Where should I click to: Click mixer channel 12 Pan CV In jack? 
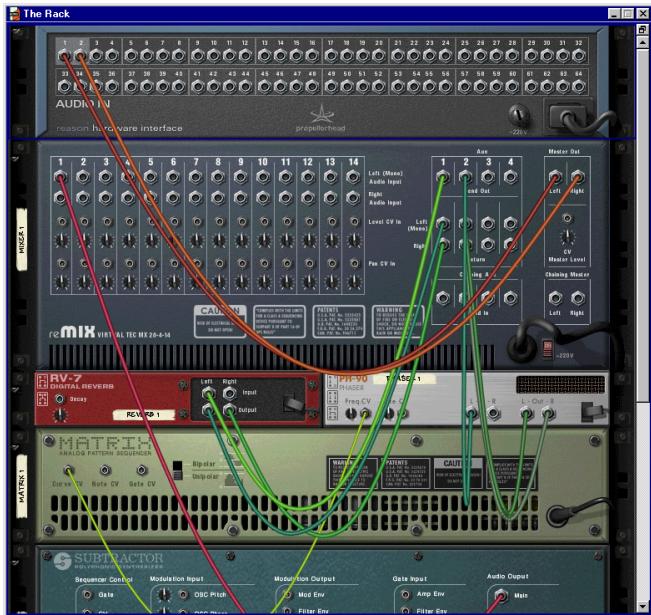pos(309,263)
